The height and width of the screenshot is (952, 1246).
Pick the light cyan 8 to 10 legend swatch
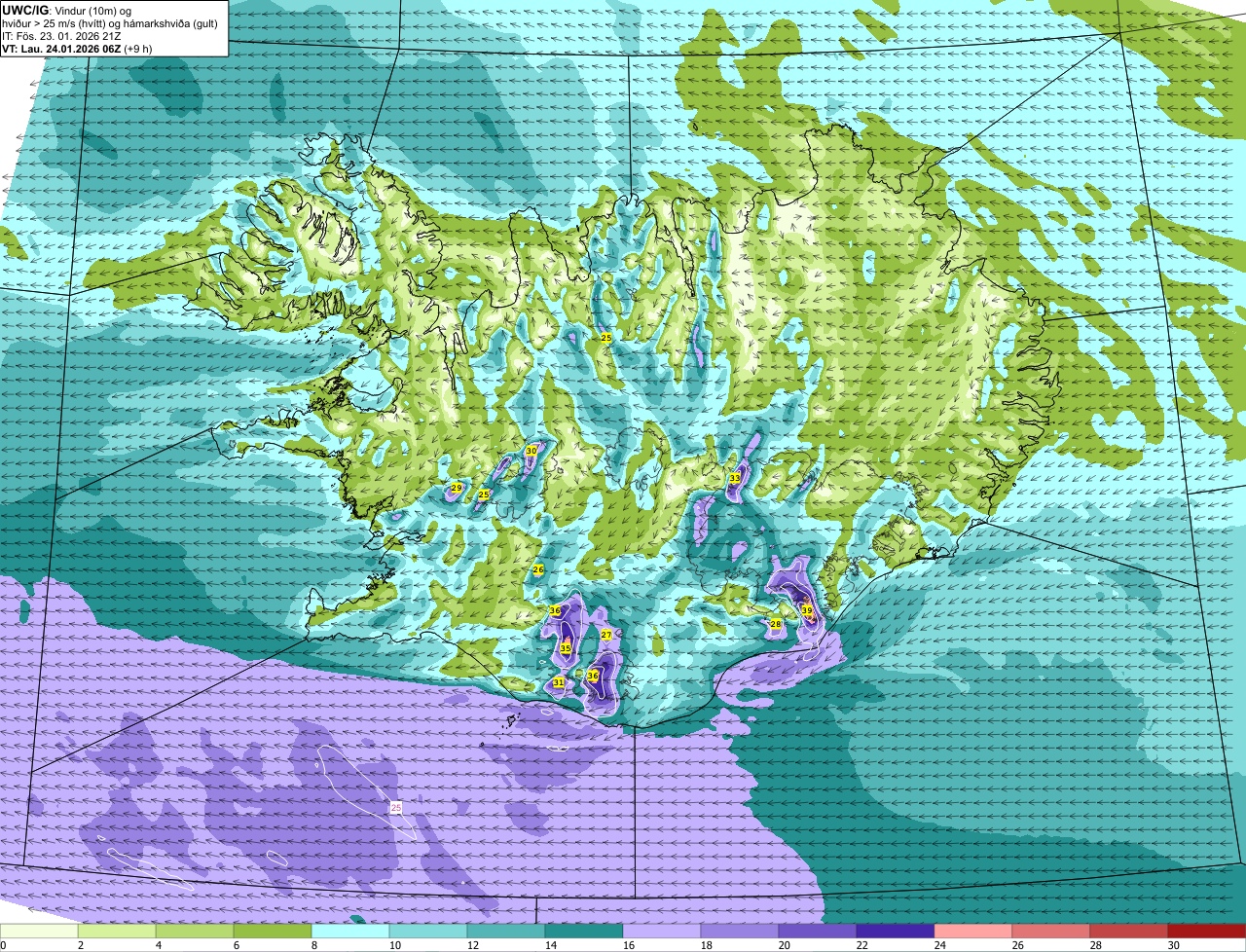(350, 932)
